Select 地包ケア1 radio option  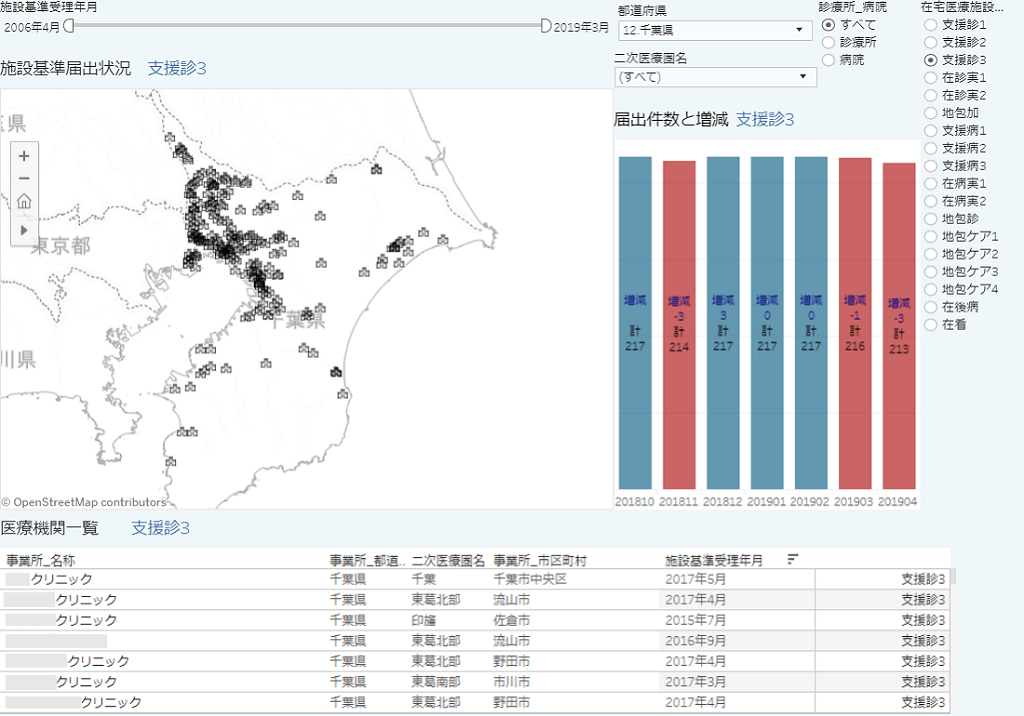pyautogui.click(x=931, y=236)
